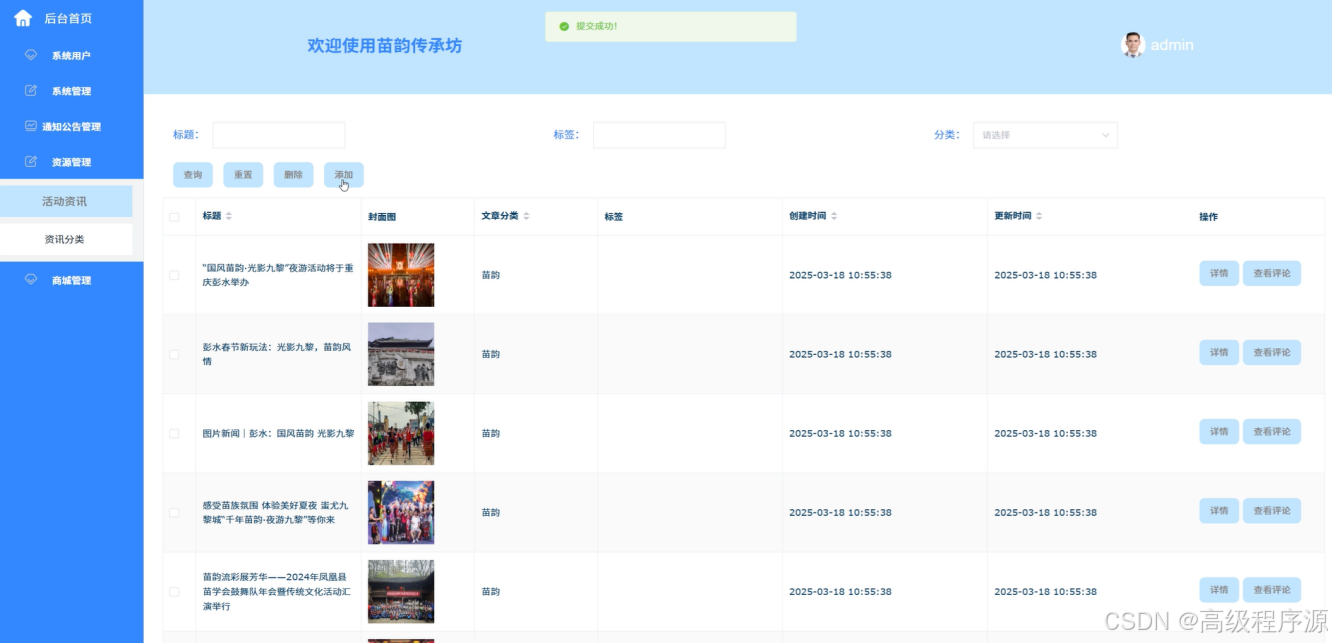This screenshot has height=643, width=1332.
Task: Open 详情 for 图片新闻｜彭水 row
Action: pyautogui.click(x=1219, y=431)
